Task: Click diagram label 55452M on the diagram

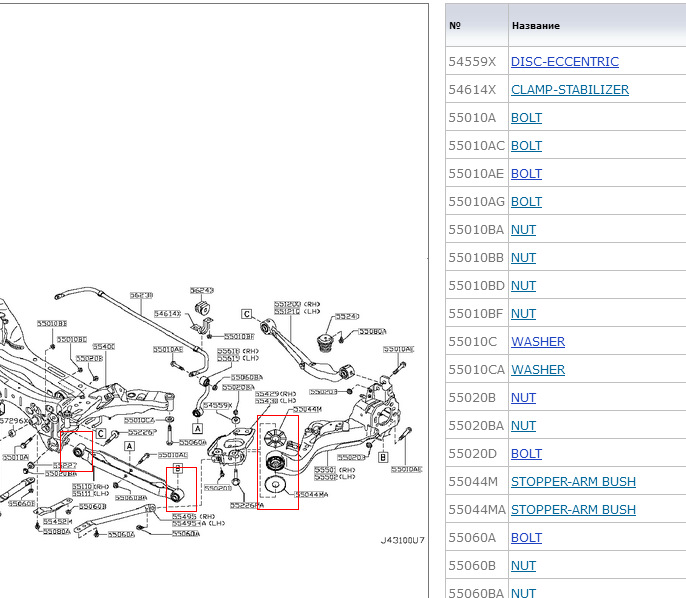Action: click(x=57, y=521)
